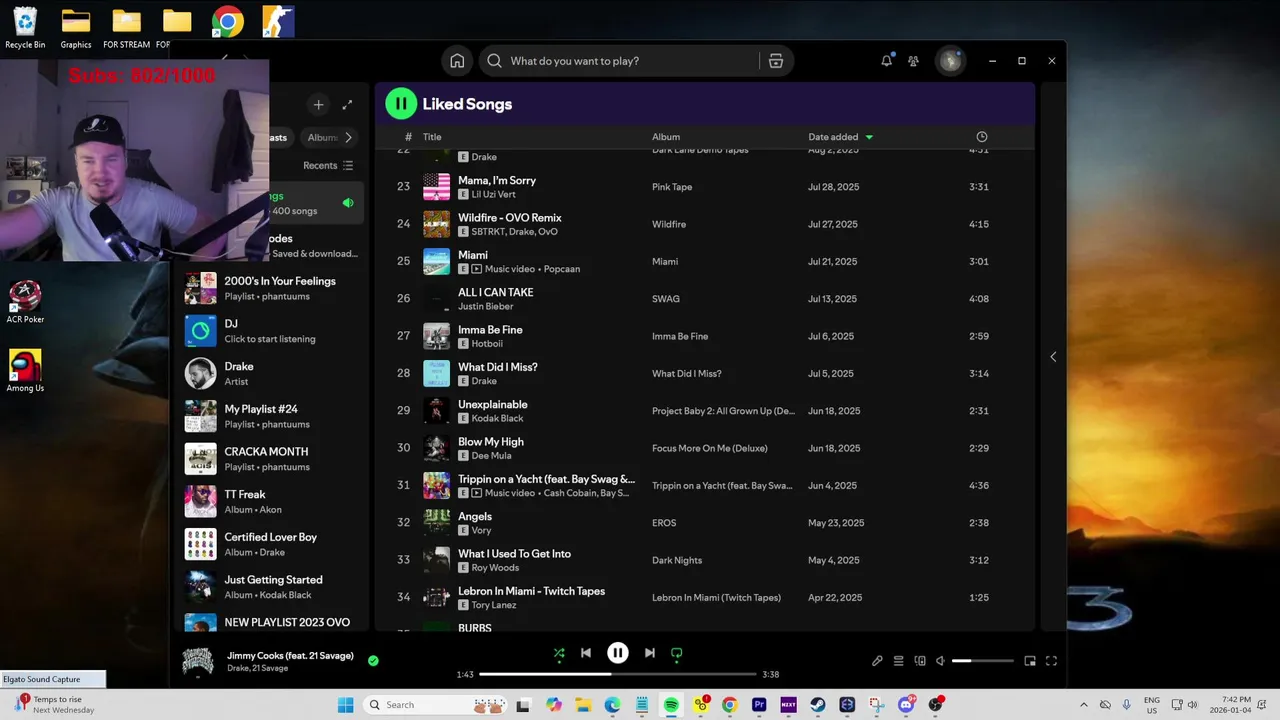
Task: Adjust the Spotify volume slider
Action: (982, 661)
